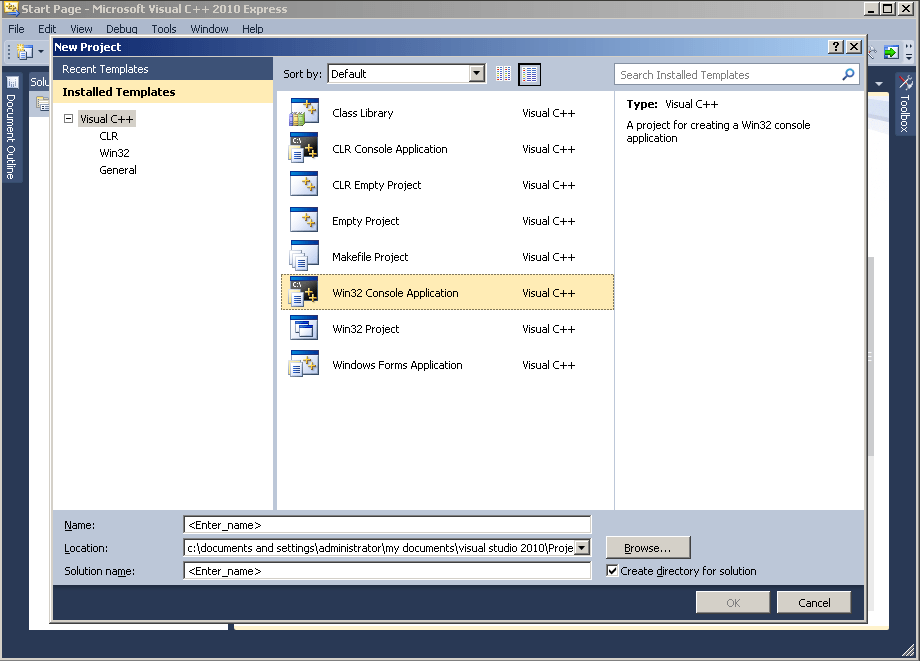Switch to medium icons list view
920x661 pixels.
tap(529, 74)
